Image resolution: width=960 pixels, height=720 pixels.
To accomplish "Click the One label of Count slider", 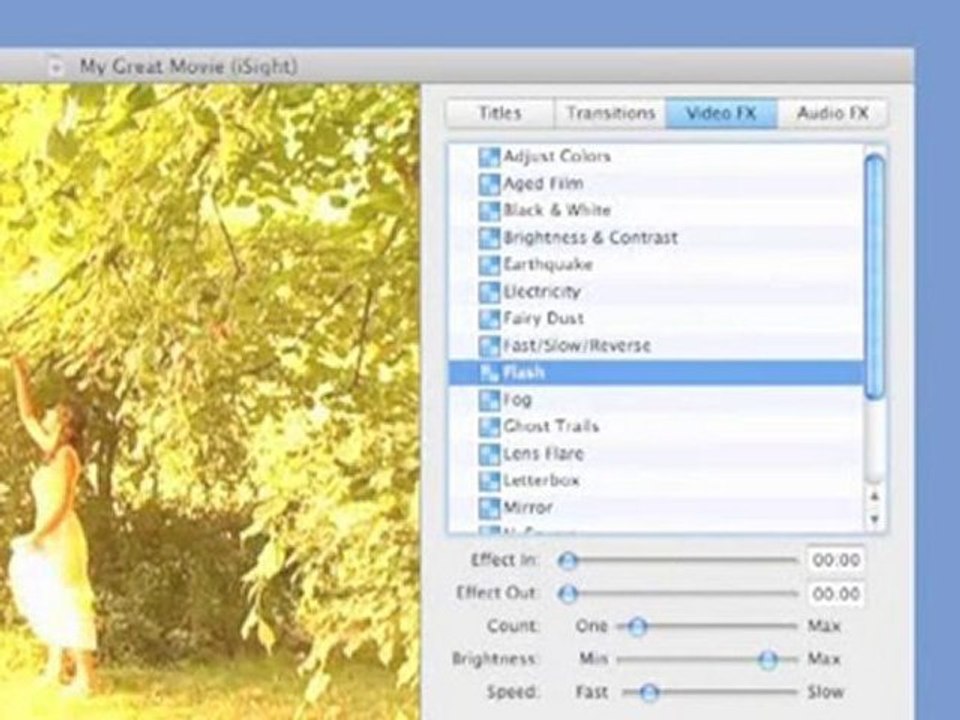I will [591, 626].
